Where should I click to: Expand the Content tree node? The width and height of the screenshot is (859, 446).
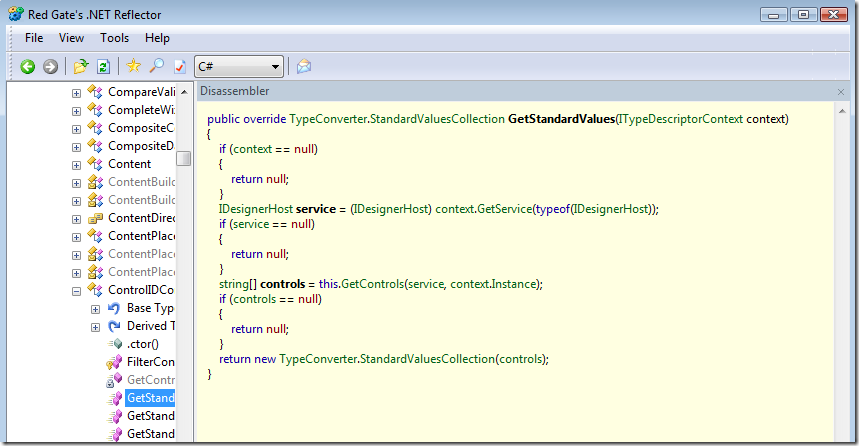[76, 165]
